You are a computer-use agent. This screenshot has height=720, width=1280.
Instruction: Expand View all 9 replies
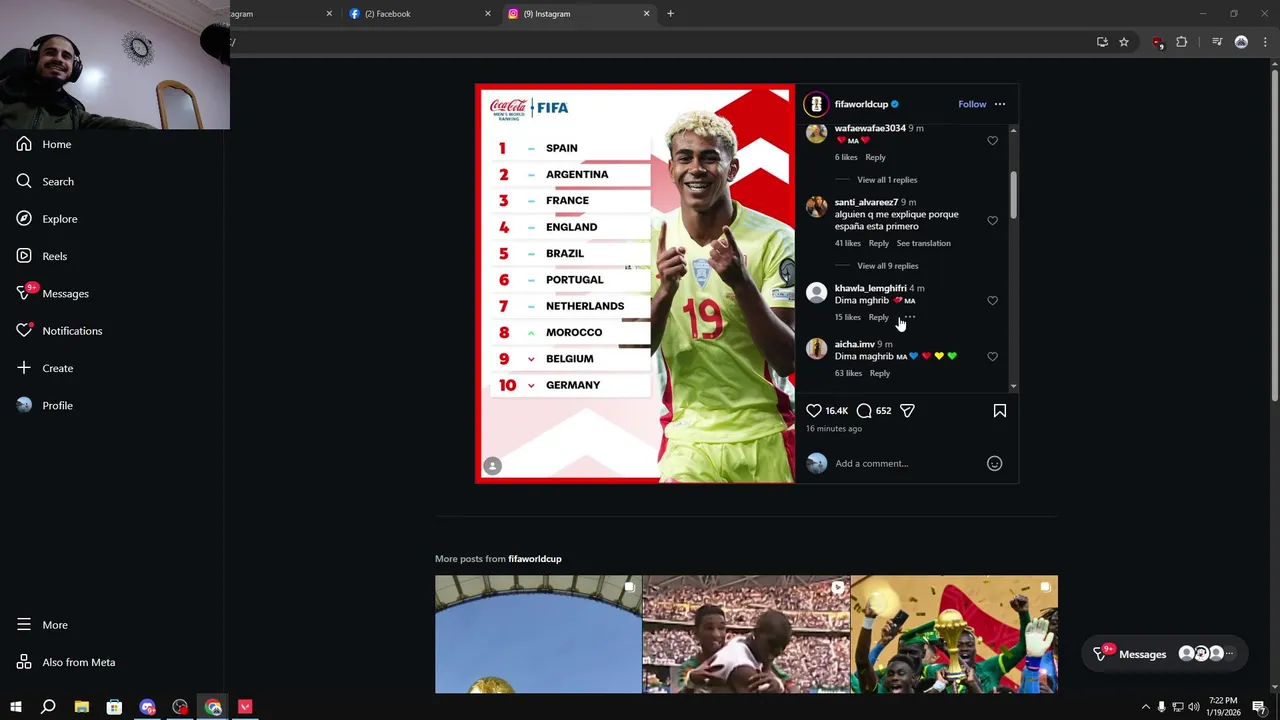click(x=888, y=266)
